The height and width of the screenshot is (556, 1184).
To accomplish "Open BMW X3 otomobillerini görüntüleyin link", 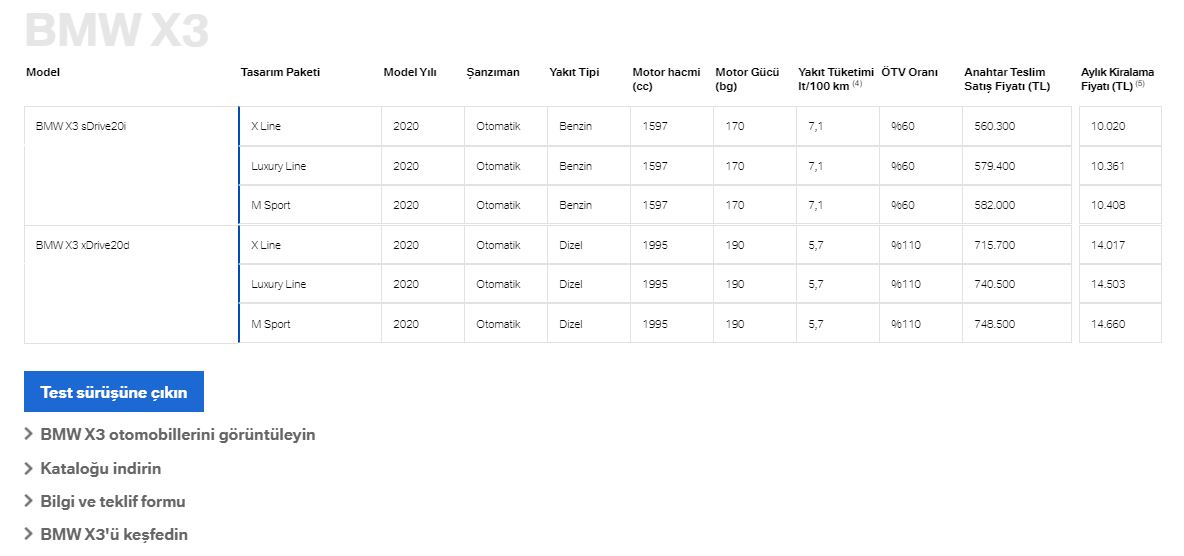I will [177, 434].
